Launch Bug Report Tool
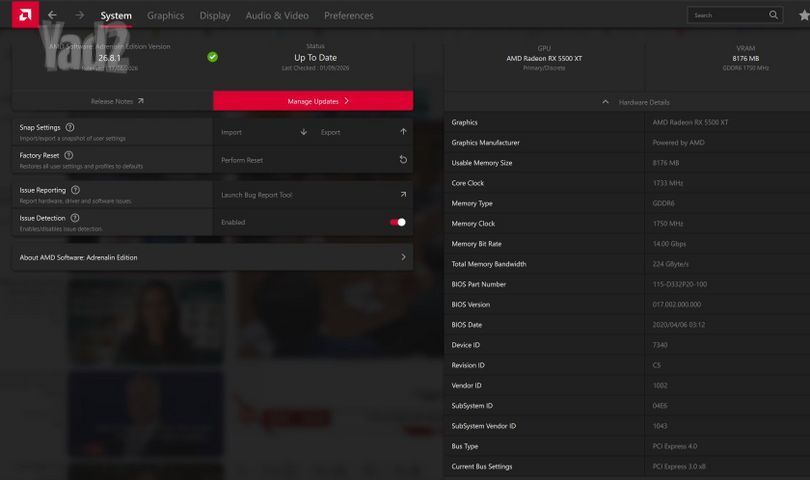Image resolution: width=810 pixels, height=480 pixels. 313,195
